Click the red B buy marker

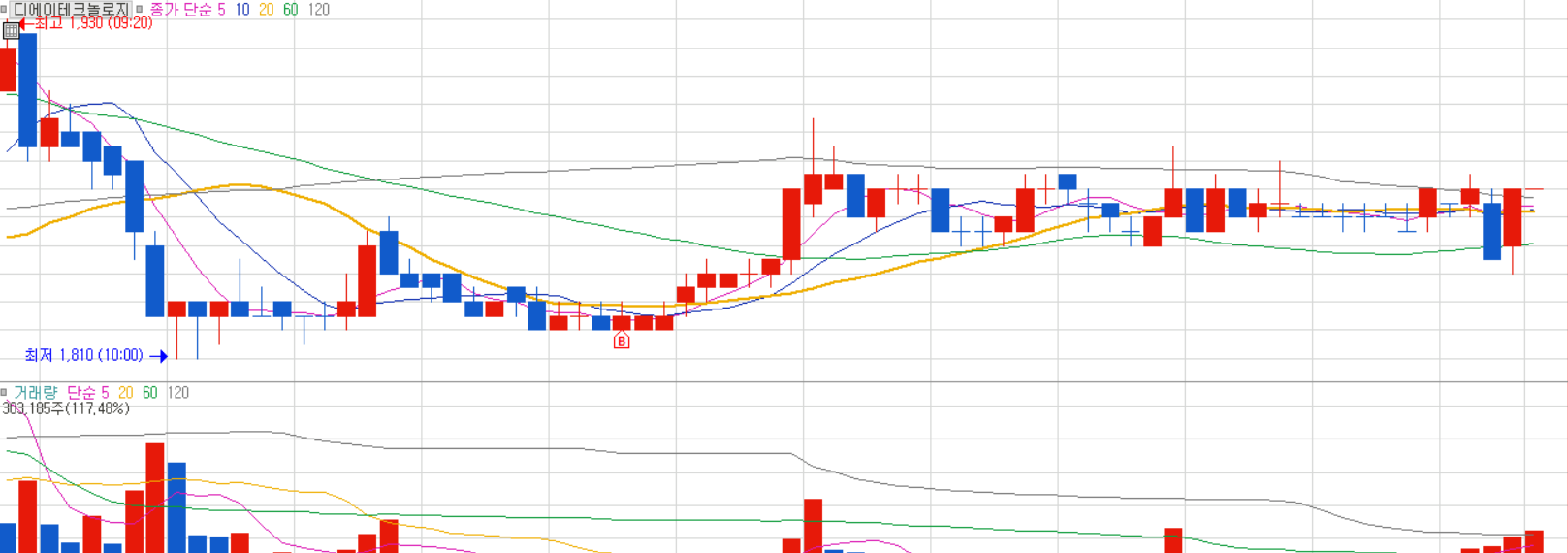click(622, 341)
